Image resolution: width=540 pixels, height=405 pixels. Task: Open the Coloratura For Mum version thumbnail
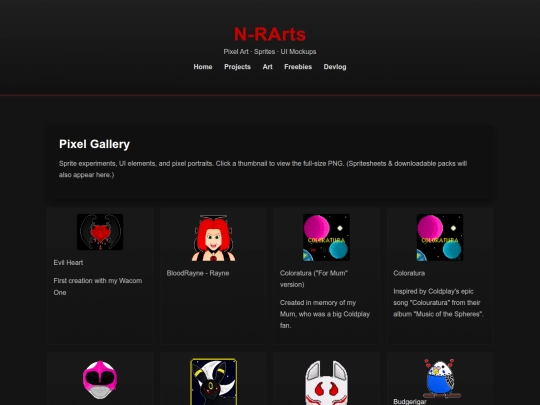(x=326, y=237)
